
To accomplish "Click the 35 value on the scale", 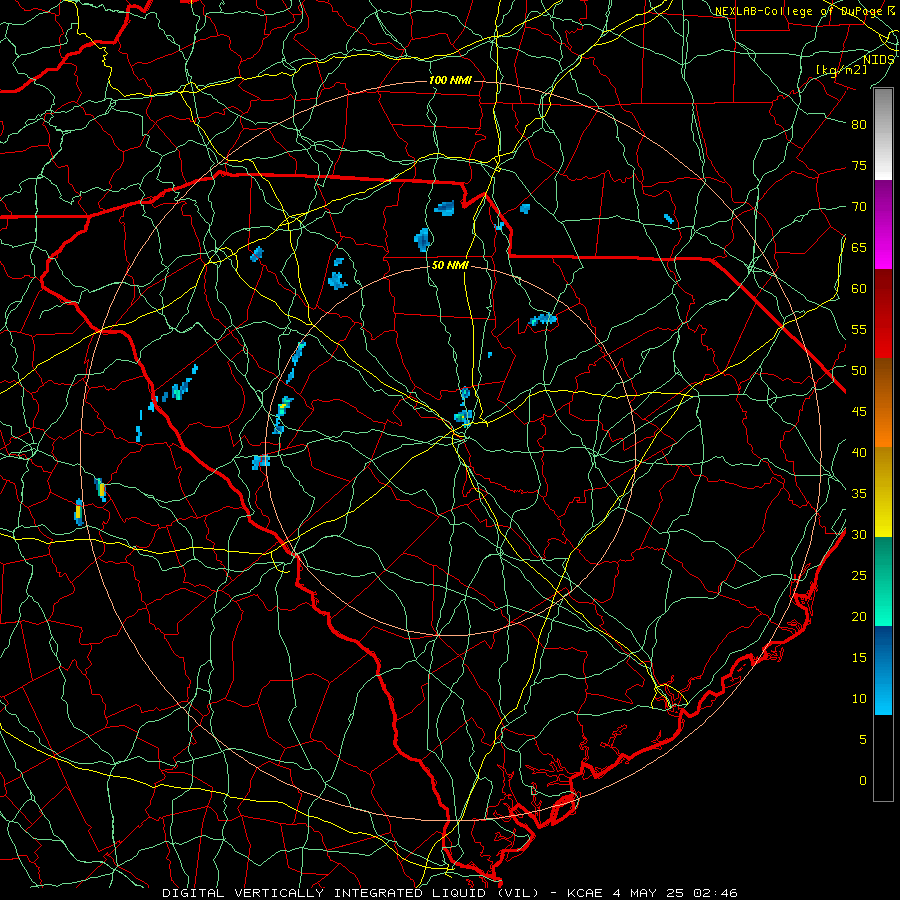I will point(859,494).
